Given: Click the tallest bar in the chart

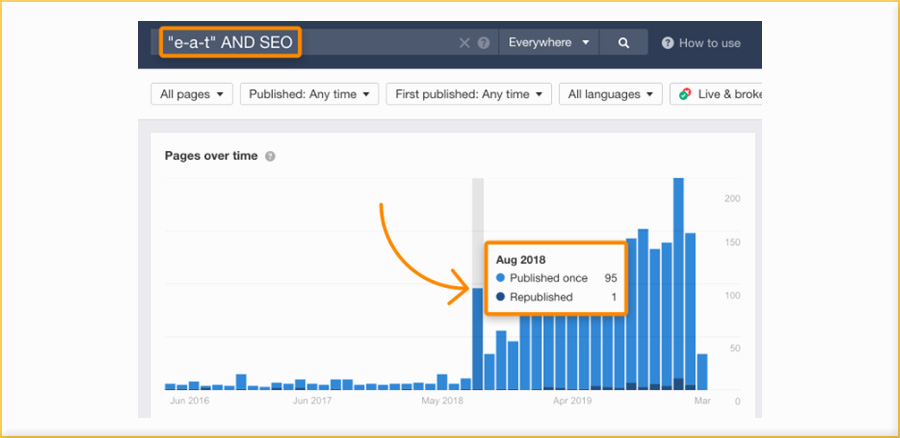Looking at the screenshot, I should (678, 284).
